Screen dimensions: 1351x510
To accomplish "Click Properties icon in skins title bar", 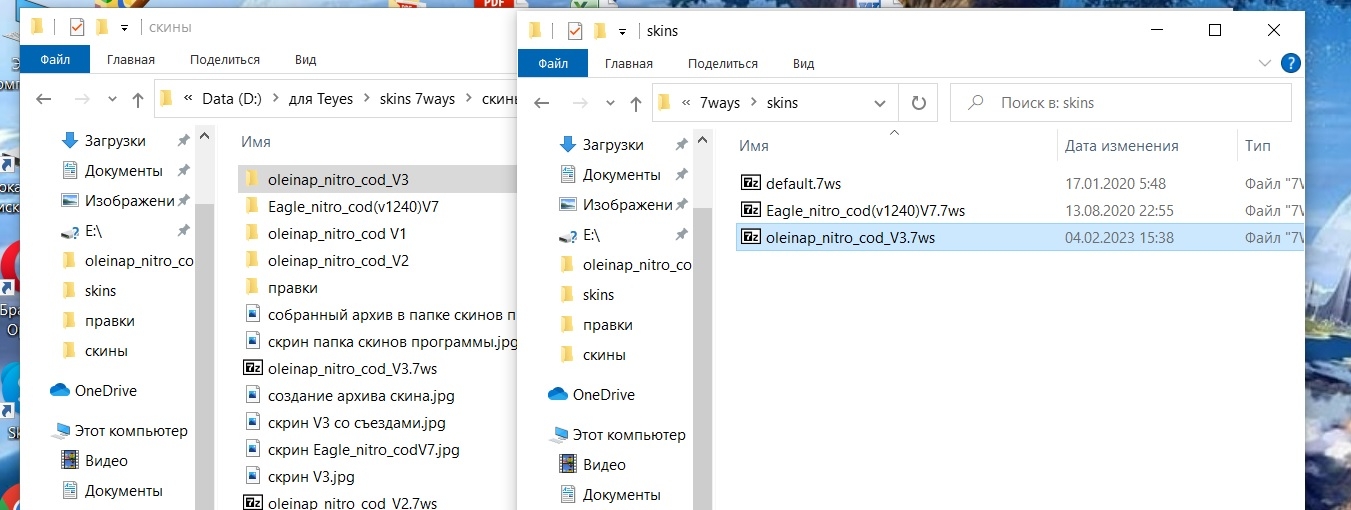I will tap(575, 31).
